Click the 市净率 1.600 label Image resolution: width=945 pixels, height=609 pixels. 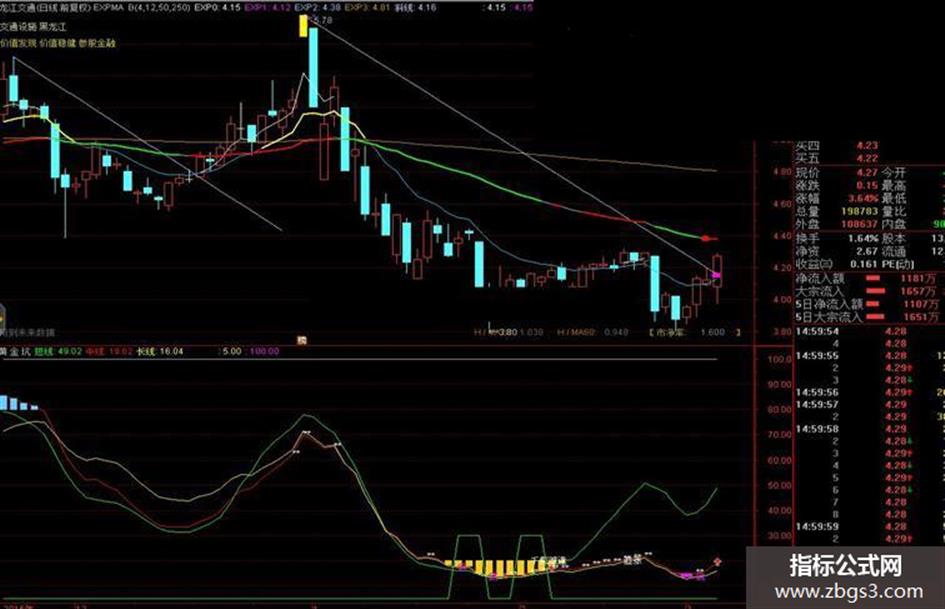point(694,332)
